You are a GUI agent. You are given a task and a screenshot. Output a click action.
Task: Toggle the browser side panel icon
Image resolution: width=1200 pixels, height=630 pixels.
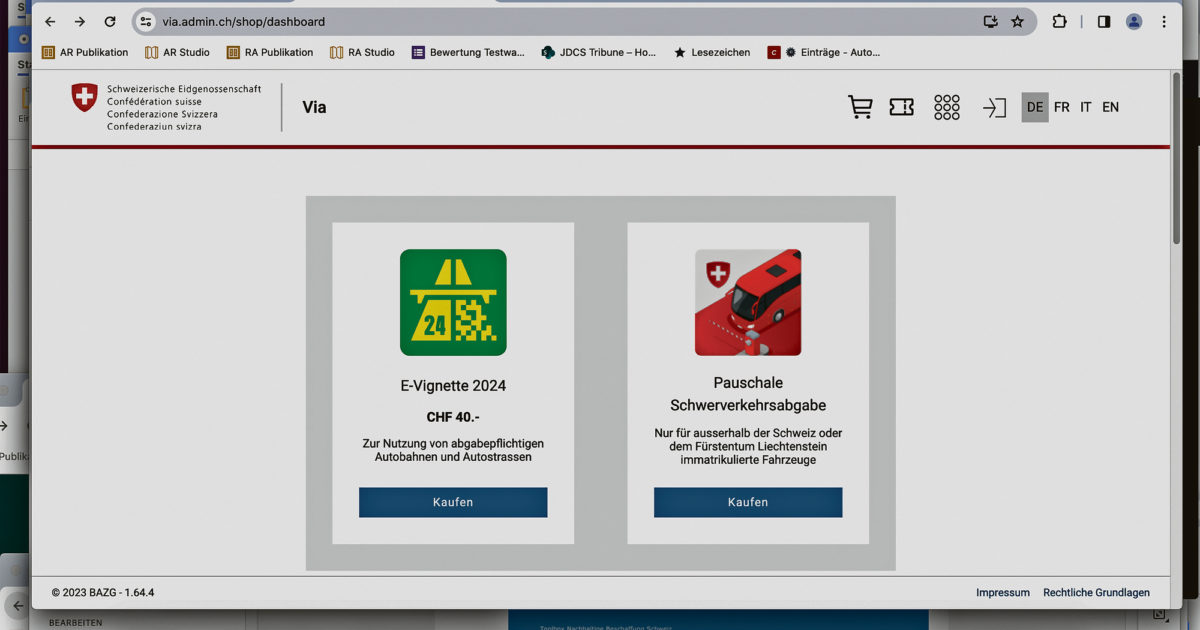pyautogui.click(x=1104, y=21)
